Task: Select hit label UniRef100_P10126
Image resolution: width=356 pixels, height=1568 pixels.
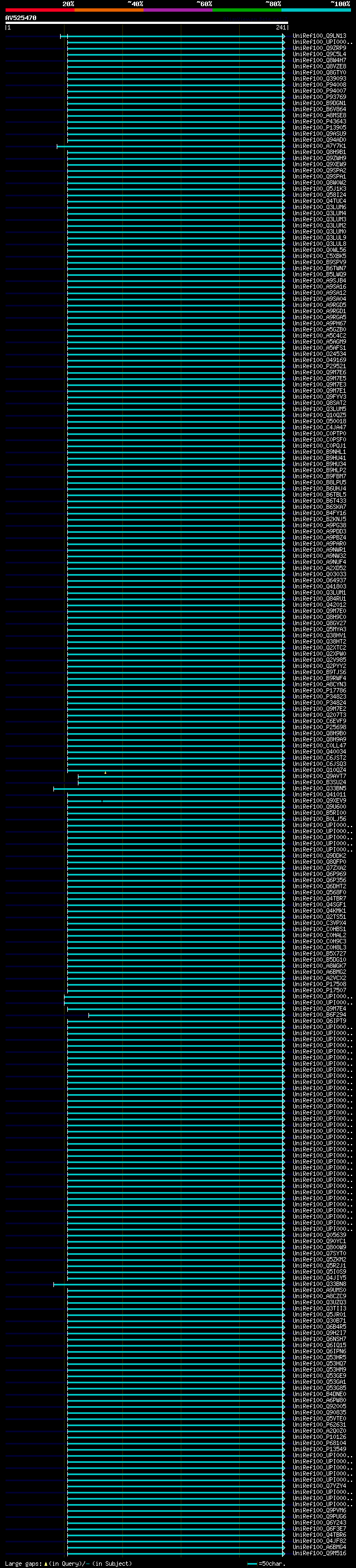Action: click(319, 1437)
